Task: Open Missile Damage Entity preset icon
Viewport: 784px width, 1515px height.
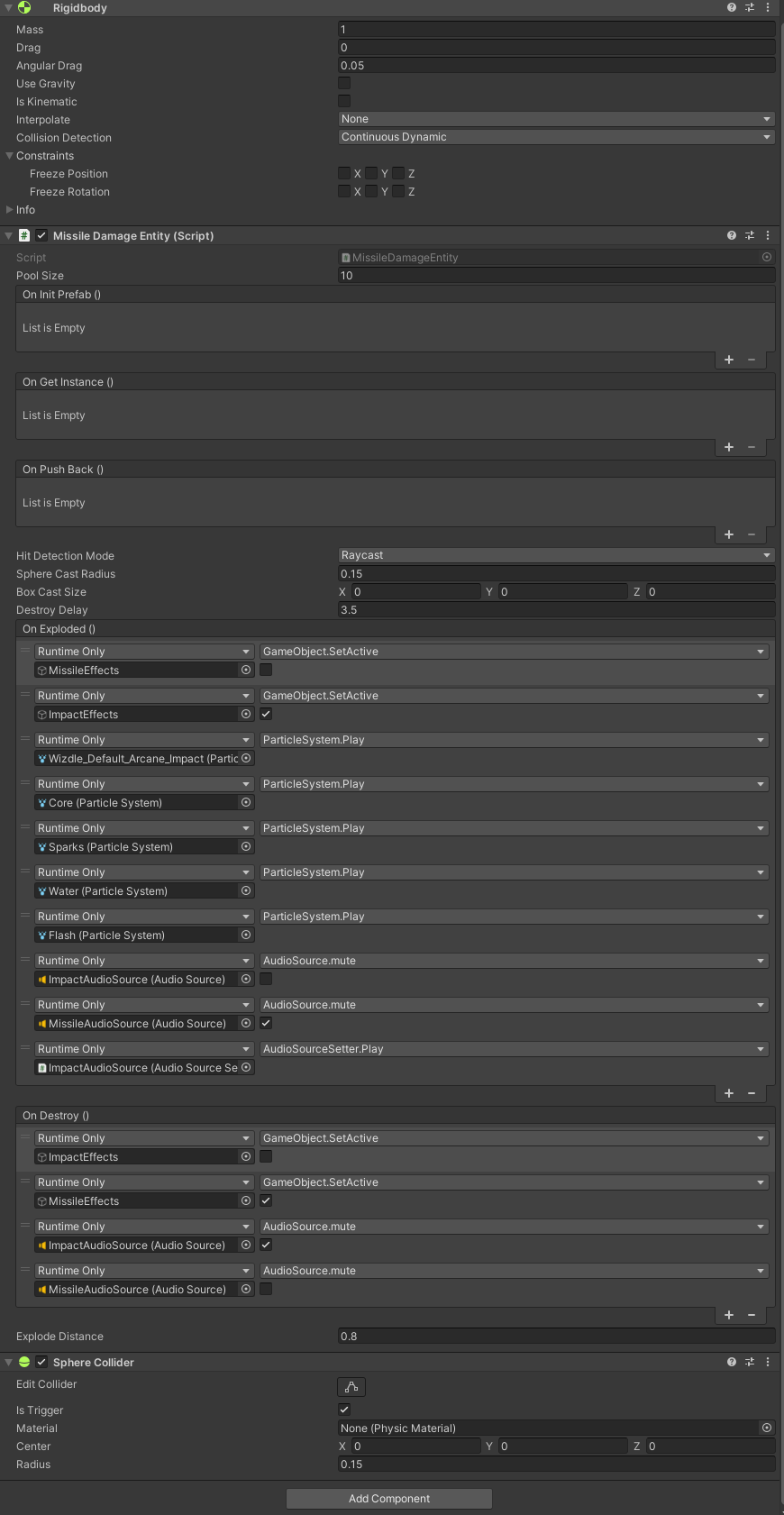Action: tap(750, 235)
